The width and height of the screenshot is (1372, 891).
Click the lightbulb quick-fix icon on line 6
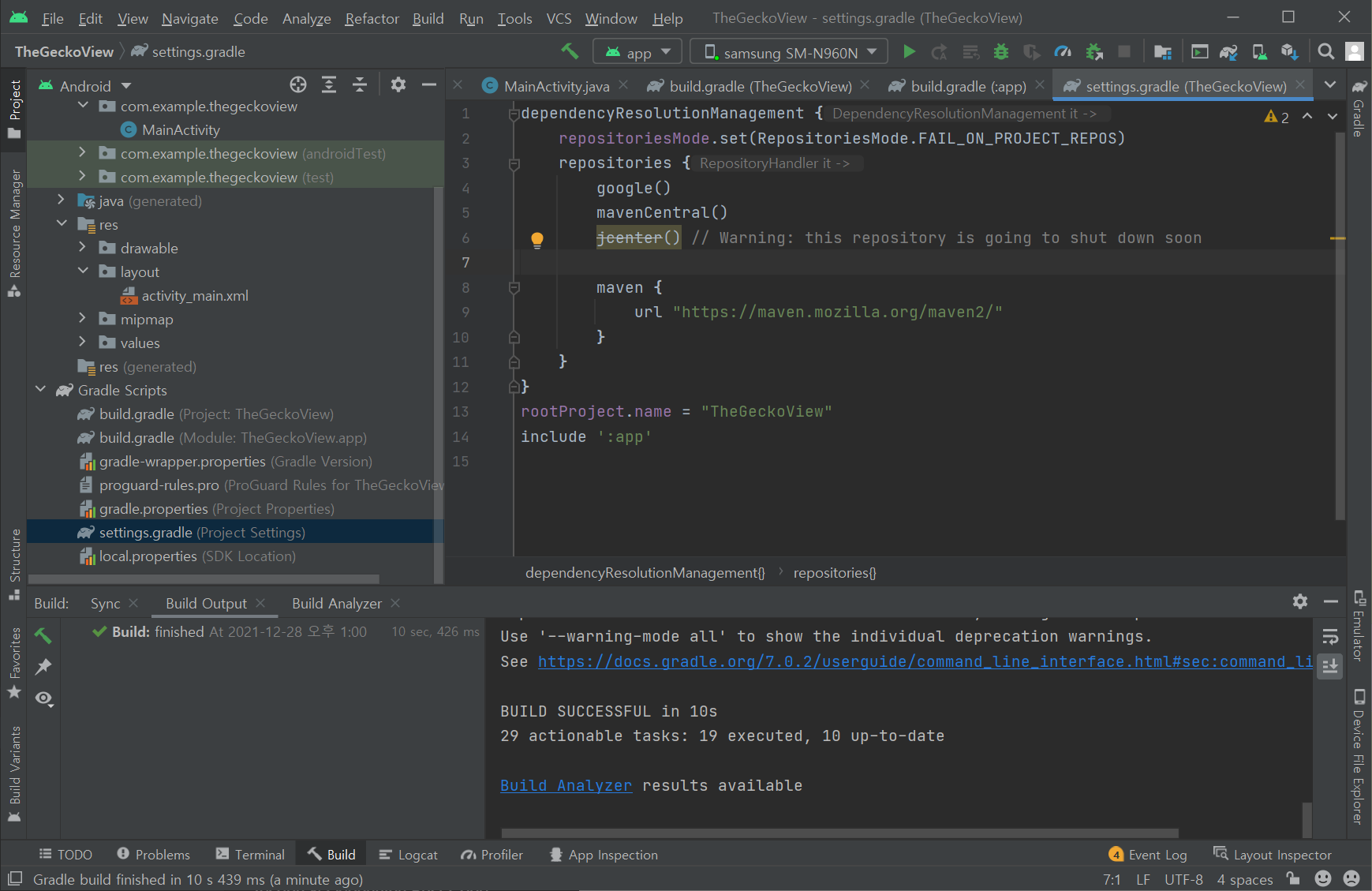[x=537, y=239]
